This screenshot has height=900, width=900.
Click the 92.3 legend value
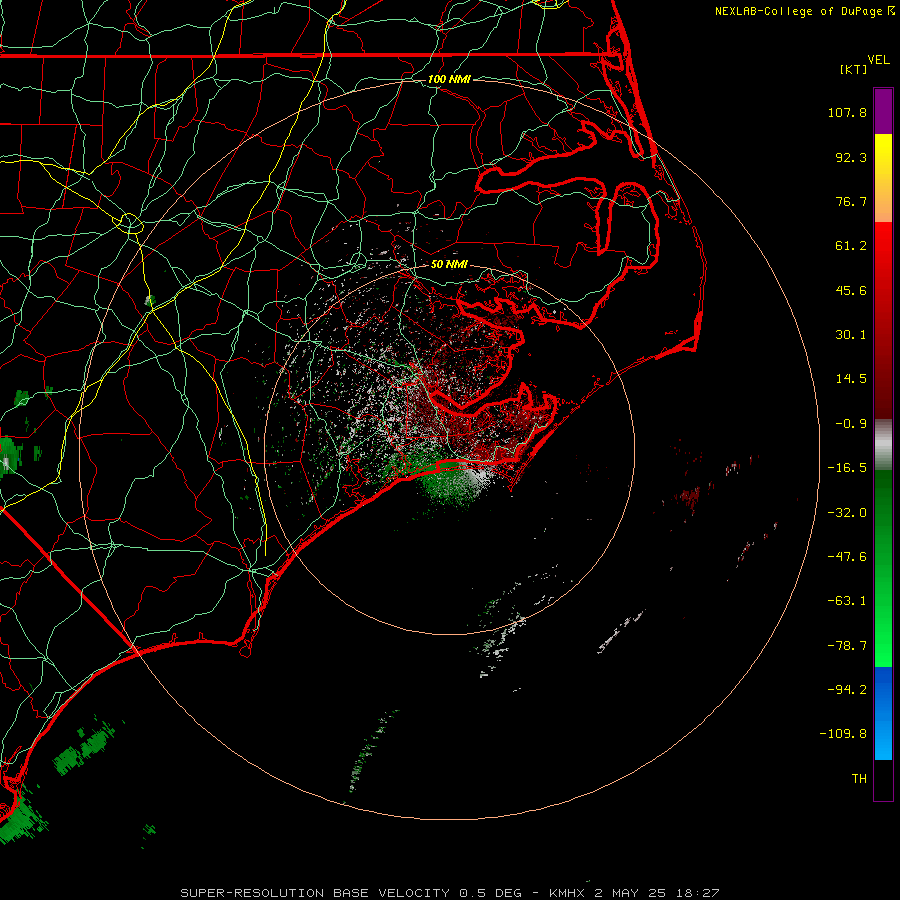coord(851,157)
